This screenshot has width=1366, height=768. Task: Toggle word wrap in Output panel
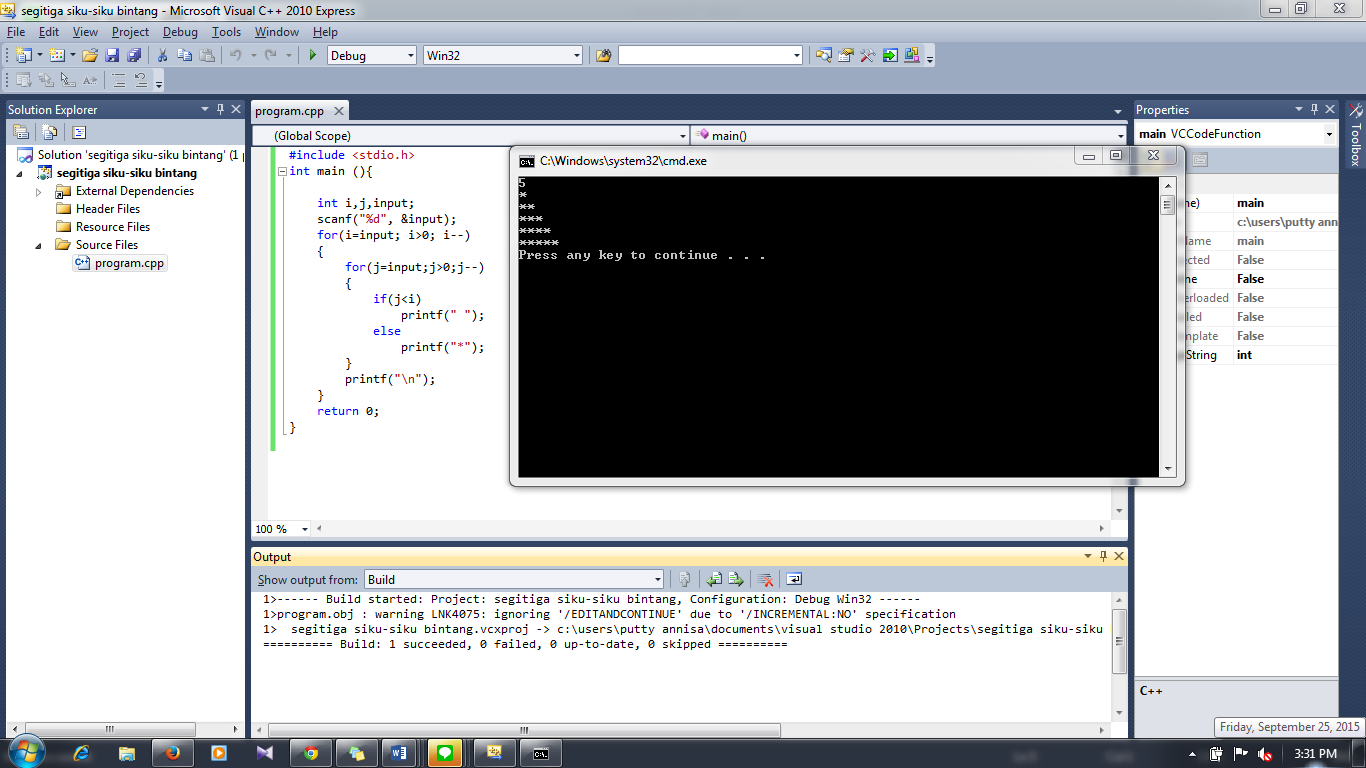794,579
